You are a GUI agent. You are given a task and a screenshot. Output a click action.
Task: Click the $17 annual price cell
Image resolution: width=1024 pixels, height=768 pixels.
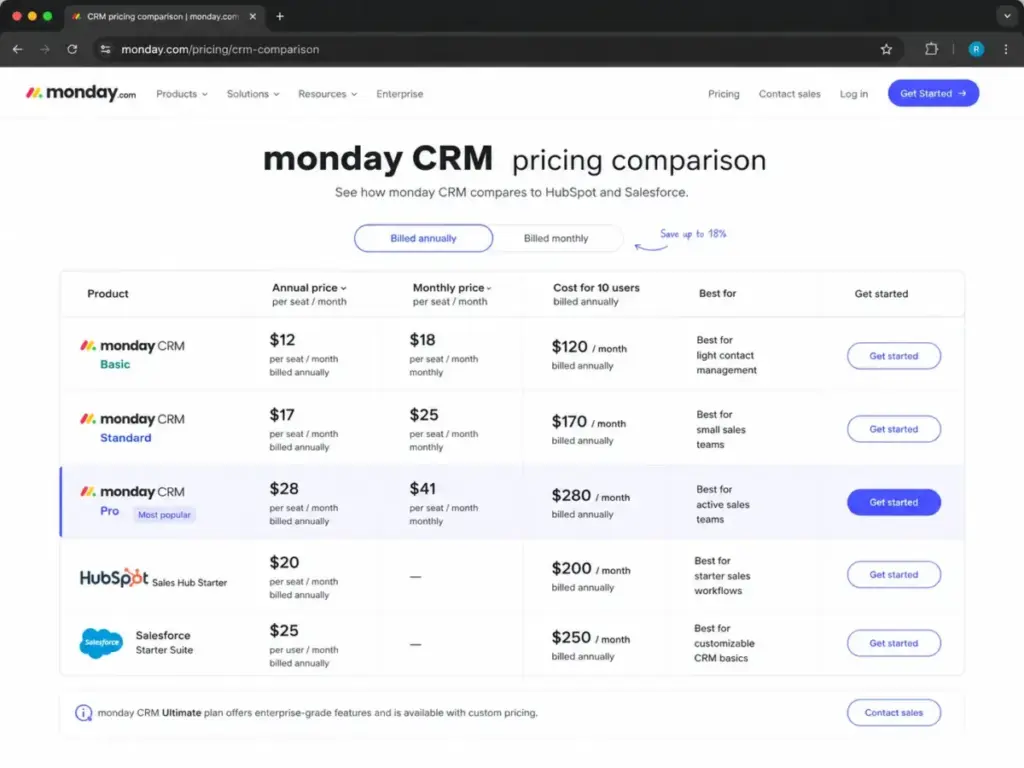point(304,430)
